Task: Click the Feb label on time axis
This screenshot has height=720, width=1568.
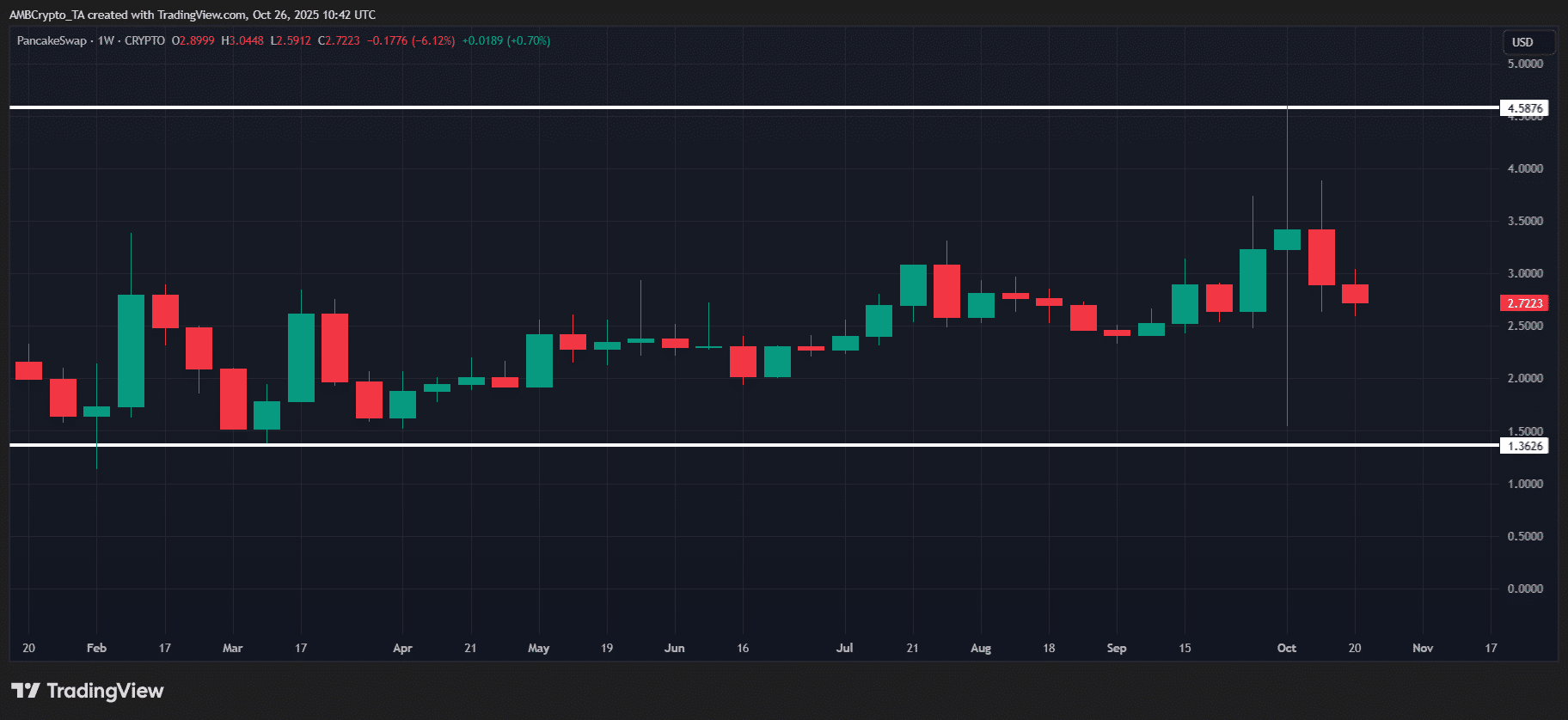Action: [96, 648]
